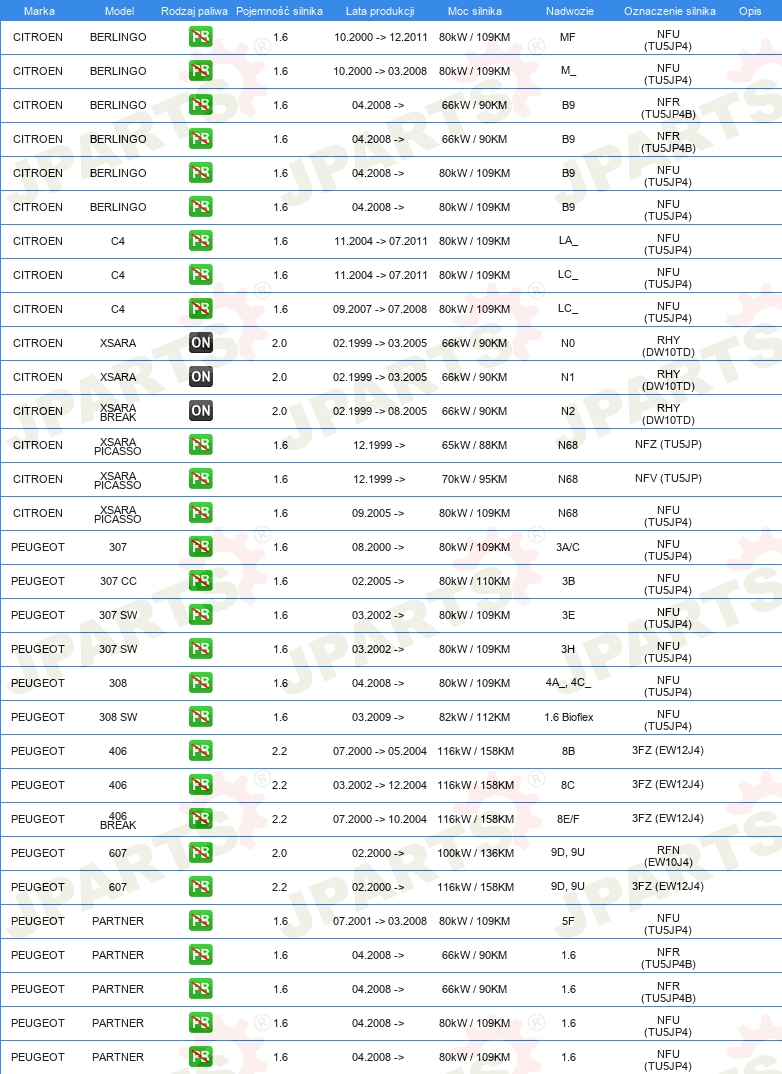Screen dimensions: 782x1074
Task: Click the petrol icon in the C4 LA_ row
Action: pos(201,240)
